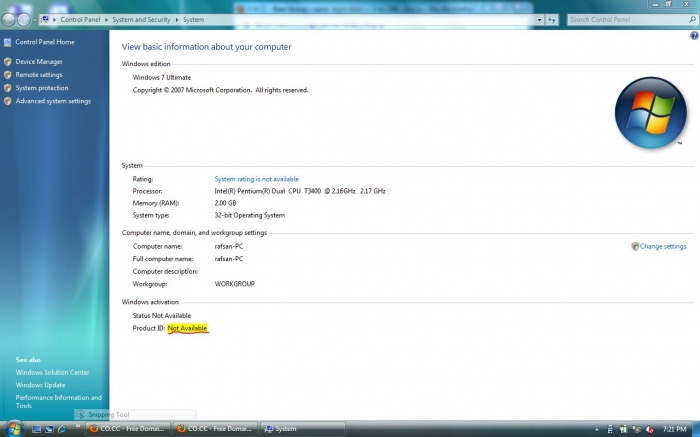Screen dimensions: 700x437
Task: Click the Device Manager shield icon
Action: point(8,62)
